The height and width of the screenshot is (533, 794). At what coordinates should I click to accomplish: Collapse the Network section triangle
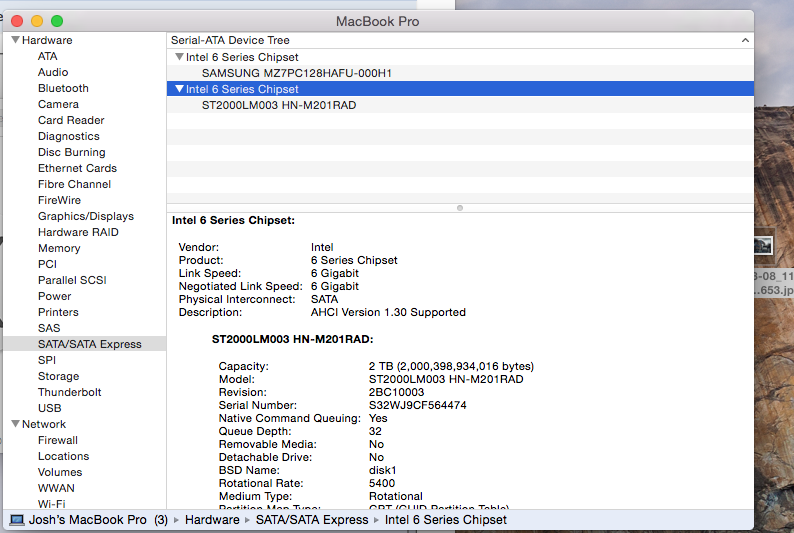pyautogui.click(x=15, y=424)
